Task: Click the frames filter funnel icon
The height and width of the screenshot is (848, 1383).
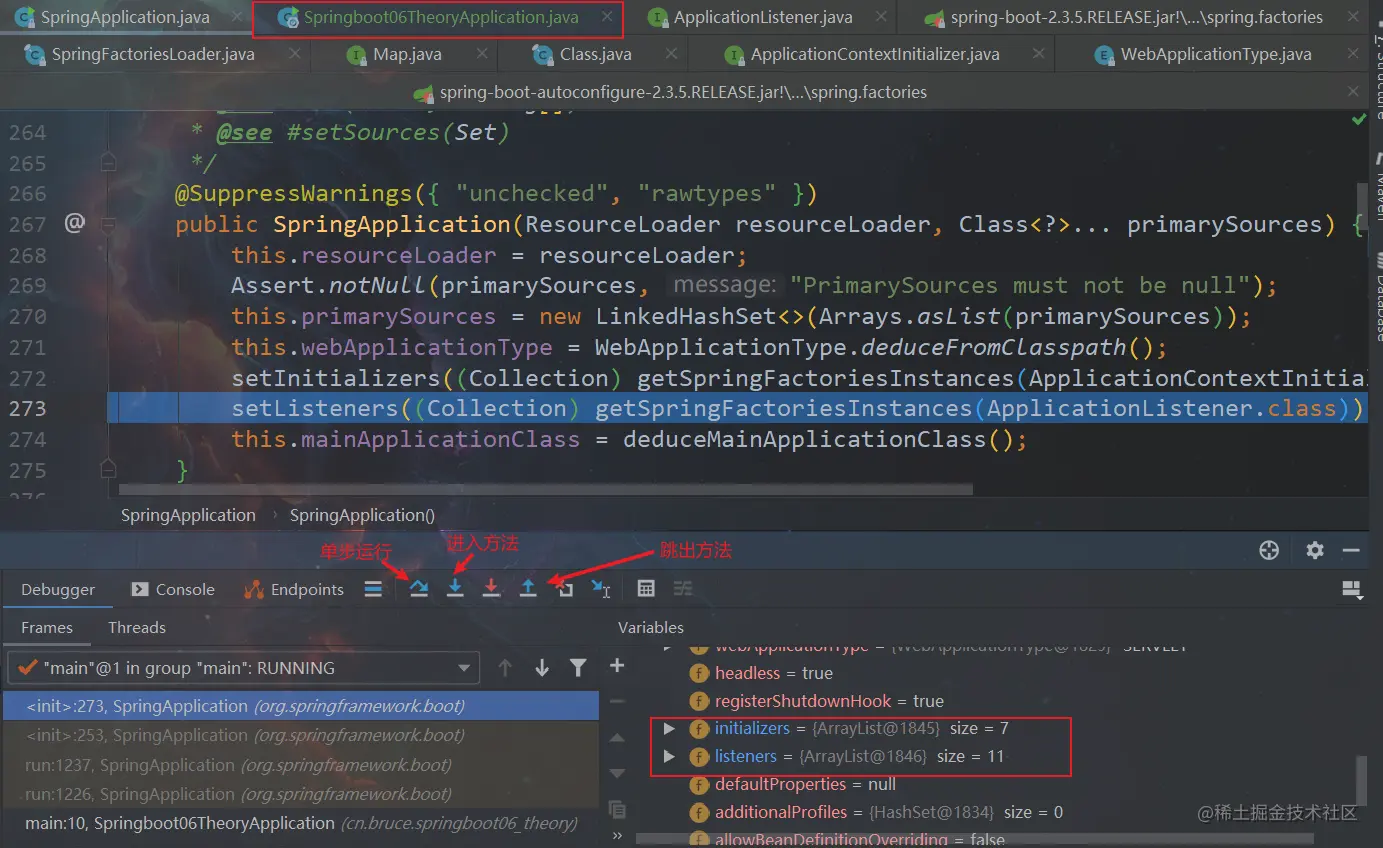Action: click(578, 668)
